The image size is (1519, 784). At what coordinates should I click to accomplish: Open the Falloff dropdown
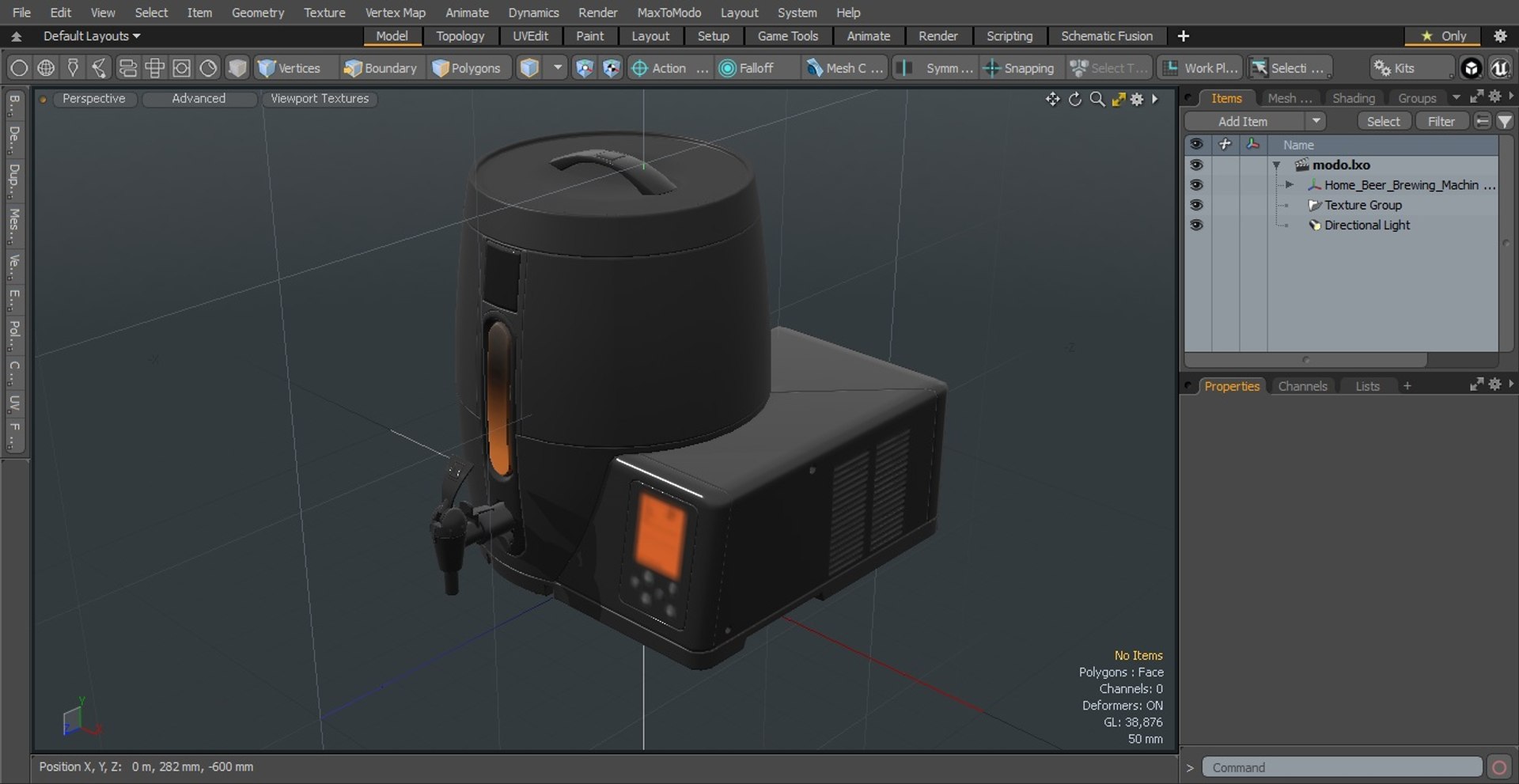[x=756, y=68]
